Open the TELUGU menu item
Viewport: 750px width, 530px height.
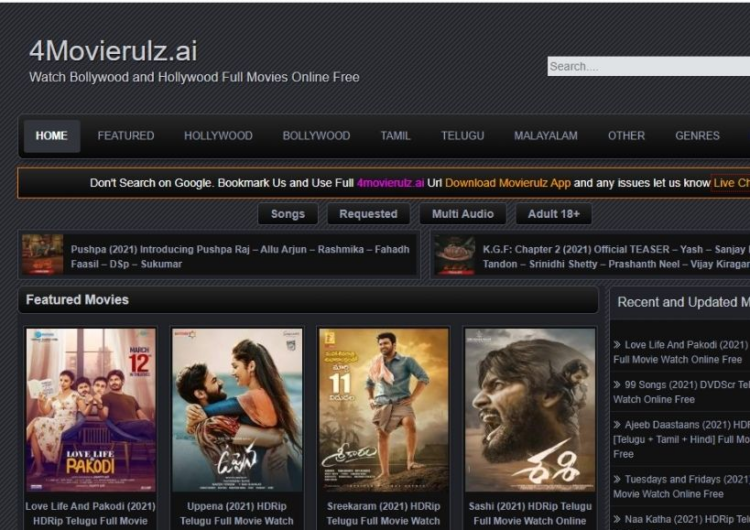463,136
